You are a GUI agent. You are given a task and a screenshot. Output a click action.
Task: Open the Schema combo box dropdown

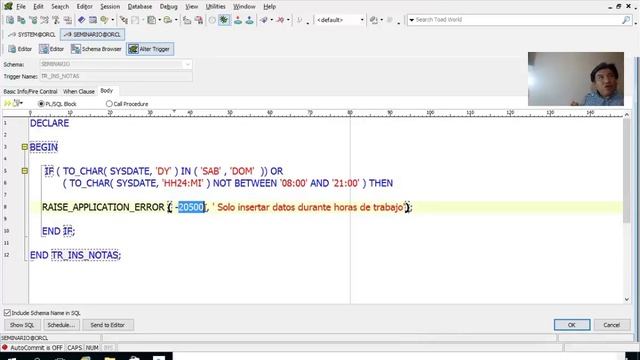(x=187, y=64)
